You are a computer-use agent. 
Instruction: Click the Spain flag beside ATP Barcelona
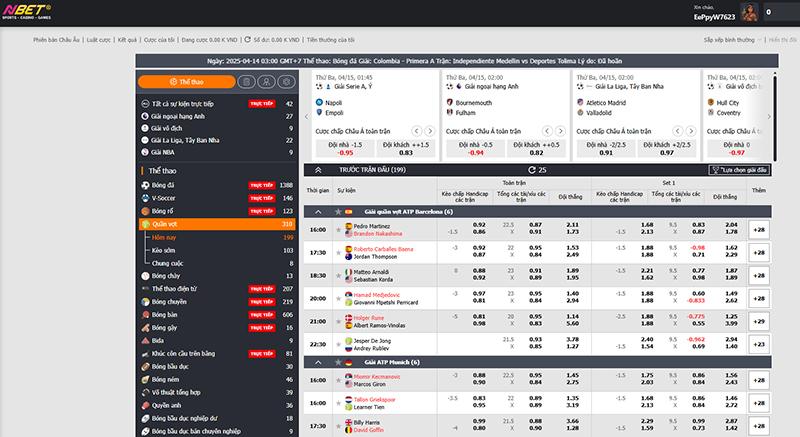coord(348,212)
